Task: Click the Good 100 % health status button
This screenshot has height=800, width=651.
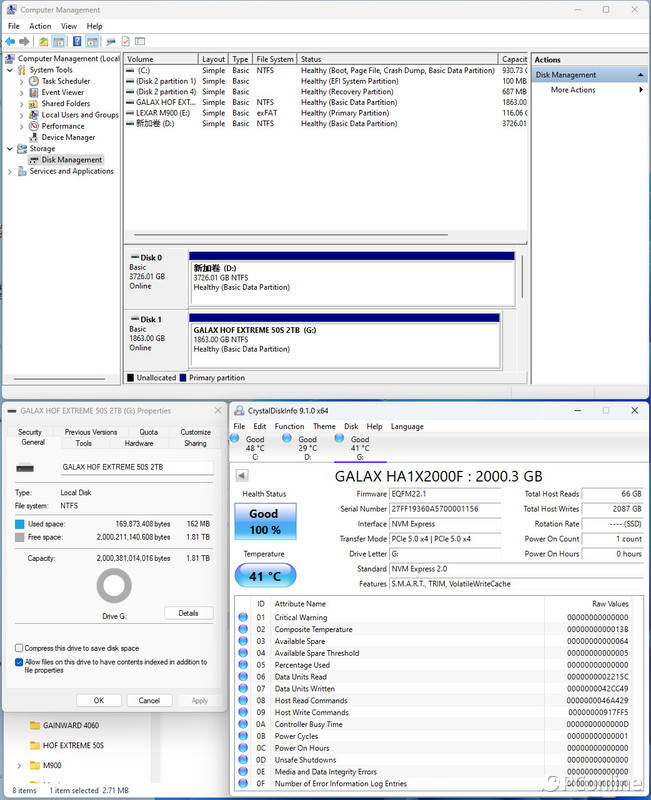Action: [x=265, y=521]
